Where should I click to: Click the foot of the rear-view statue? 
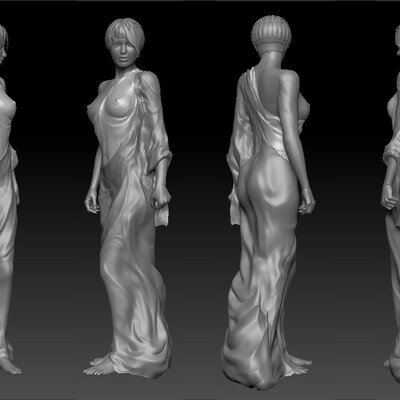point(302,364)
